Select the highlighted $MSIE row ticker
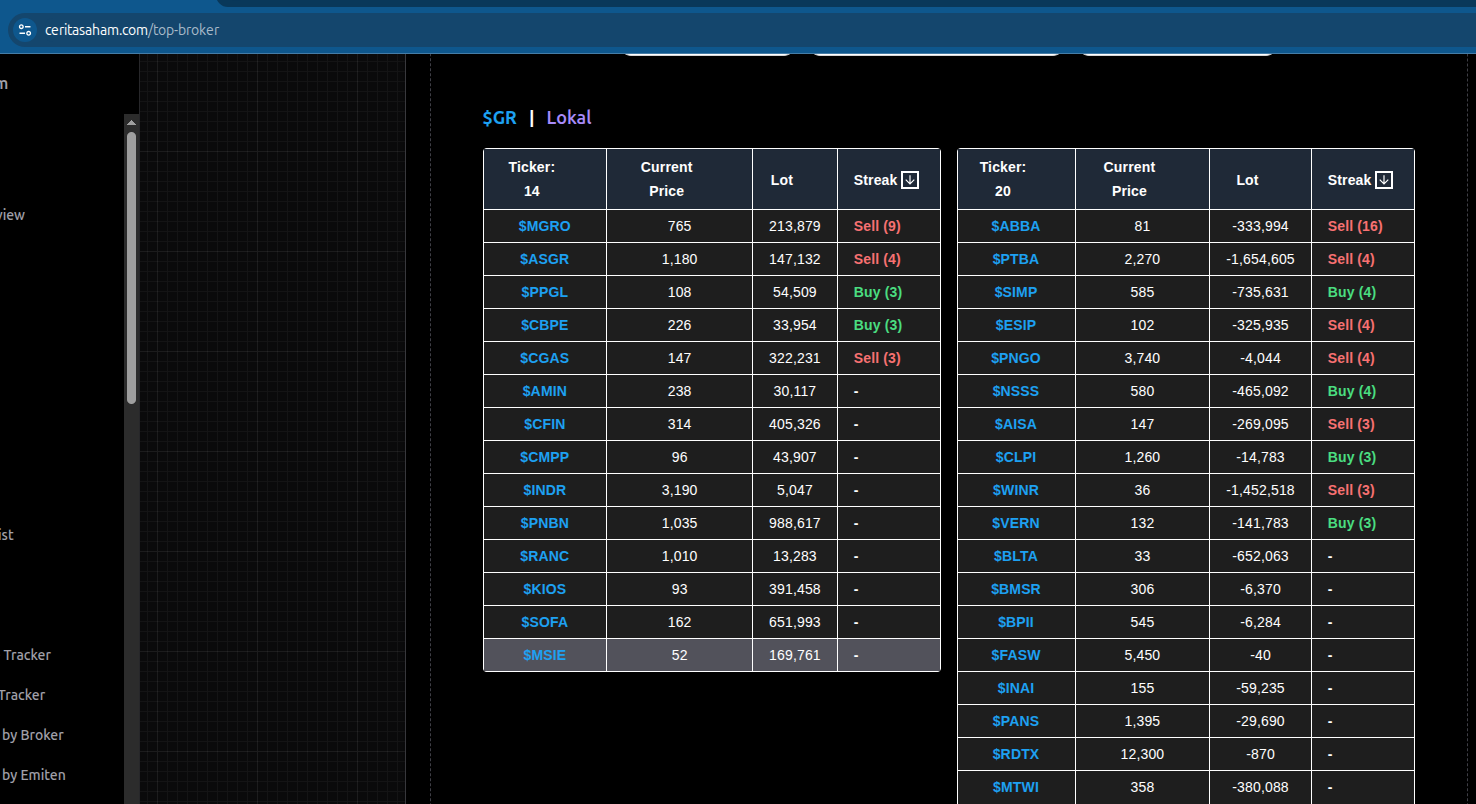 544,655
